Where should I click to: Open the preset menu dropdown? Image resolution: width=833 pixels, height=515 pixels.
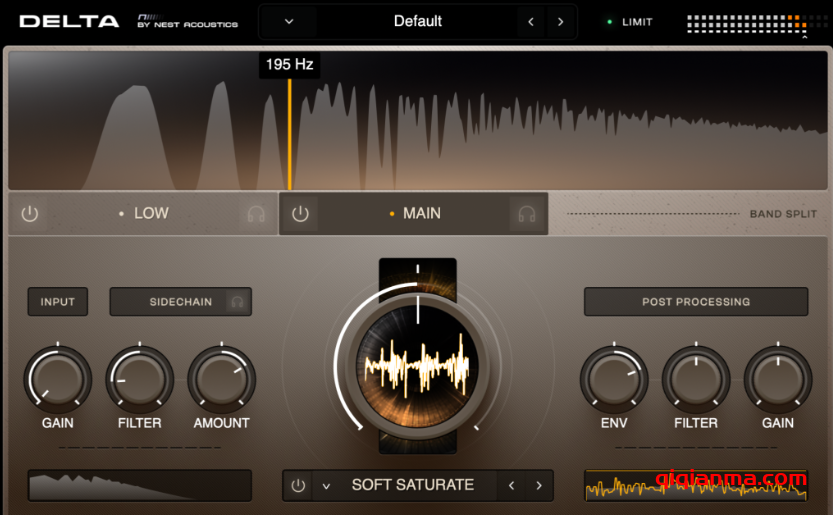289,22
